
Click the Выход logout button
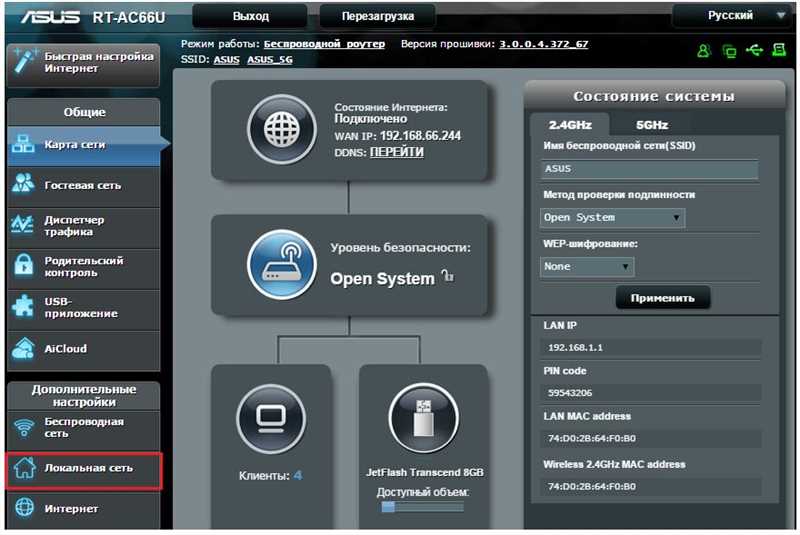pyautogui.click(x=250, y=16)
